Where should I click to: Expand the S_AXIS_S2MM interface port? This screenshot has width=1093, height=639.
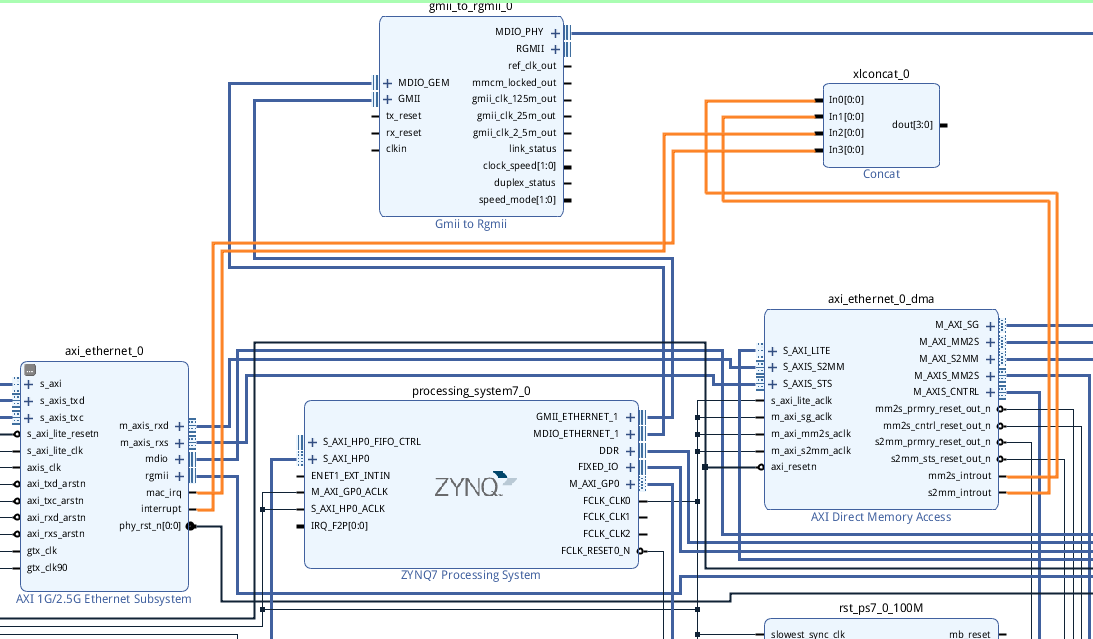click(x=772, y=367)
